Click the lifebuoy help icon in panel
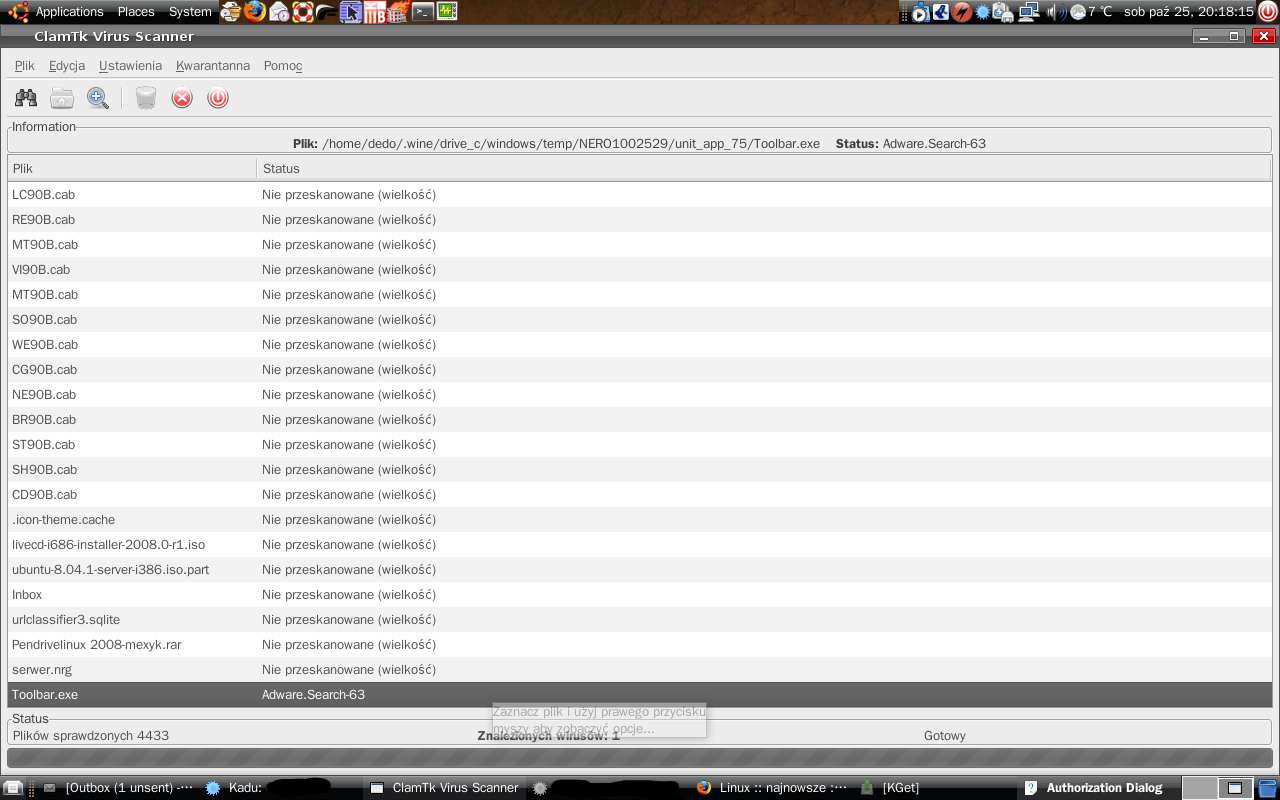The width and height of the screenshot is (1280, 800). [302, 12]
